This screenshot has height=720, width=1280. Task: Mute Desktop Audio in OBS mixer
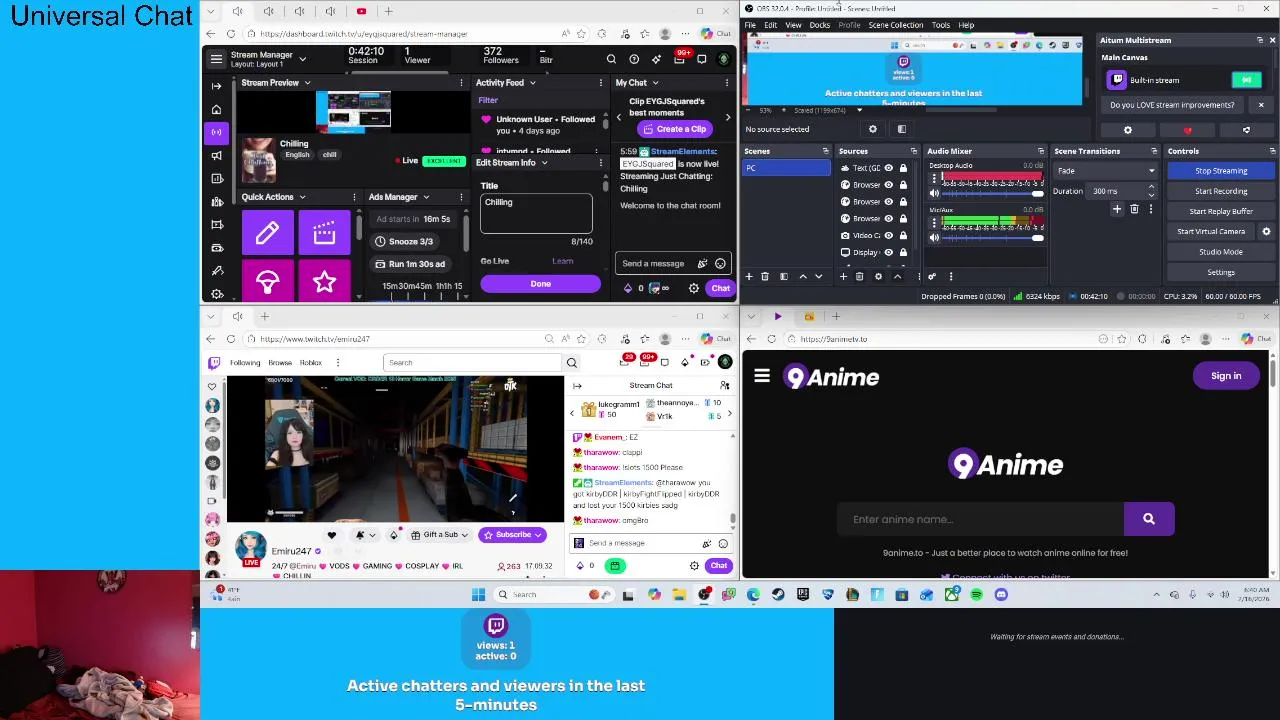click(x=935, y=193)
